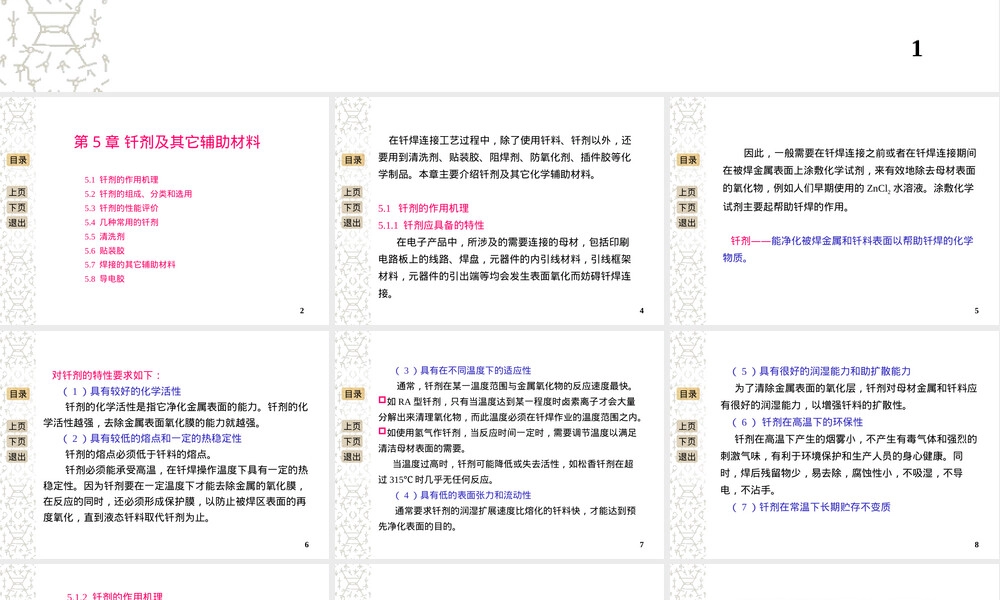Select heading ( 2 ) 具有较低的熔点和一定的热稳定性
Viewport: 1000px width, 600px height.
pyautogui.click(x=152, y=438)
